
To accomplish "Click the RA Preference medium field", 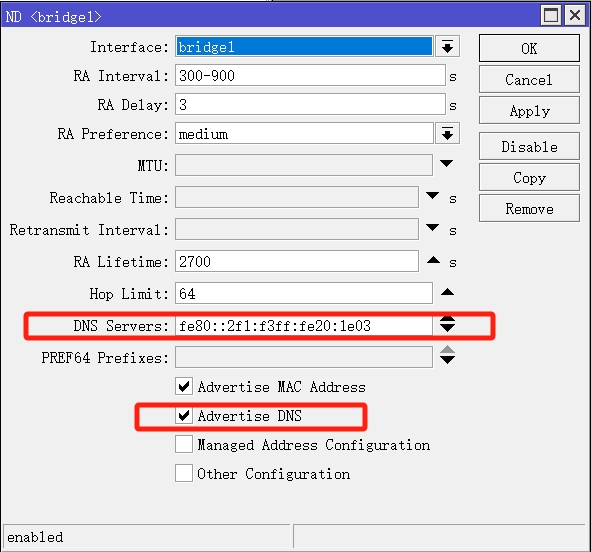I will click(304, 133).
